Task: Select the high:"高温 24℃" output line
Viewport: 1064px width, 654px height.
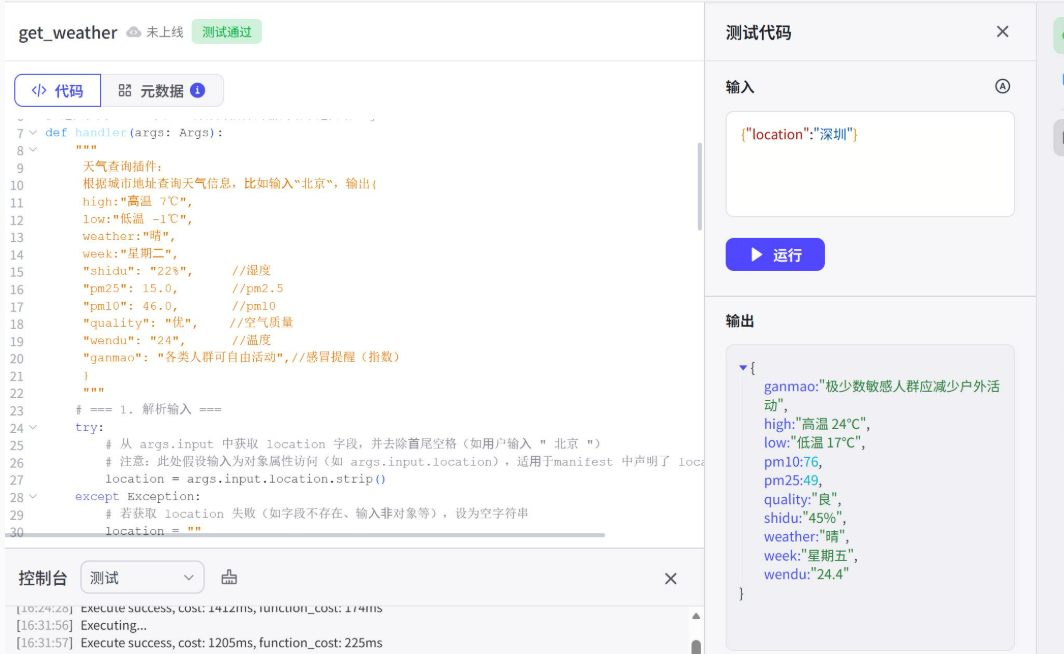Action: coord(816,424)
